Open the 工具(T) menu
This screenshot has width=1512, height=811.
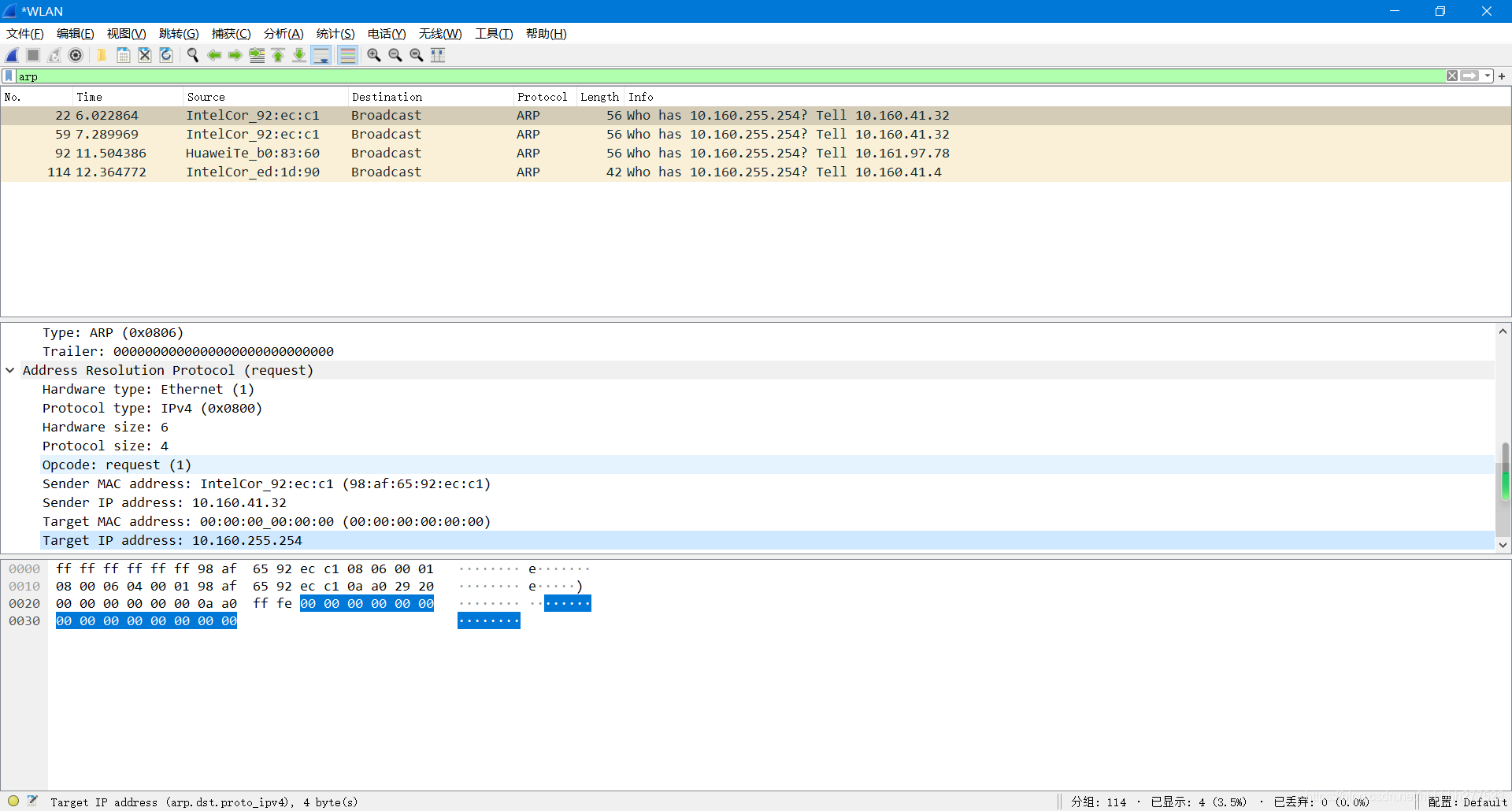click(x=494, y=34)
